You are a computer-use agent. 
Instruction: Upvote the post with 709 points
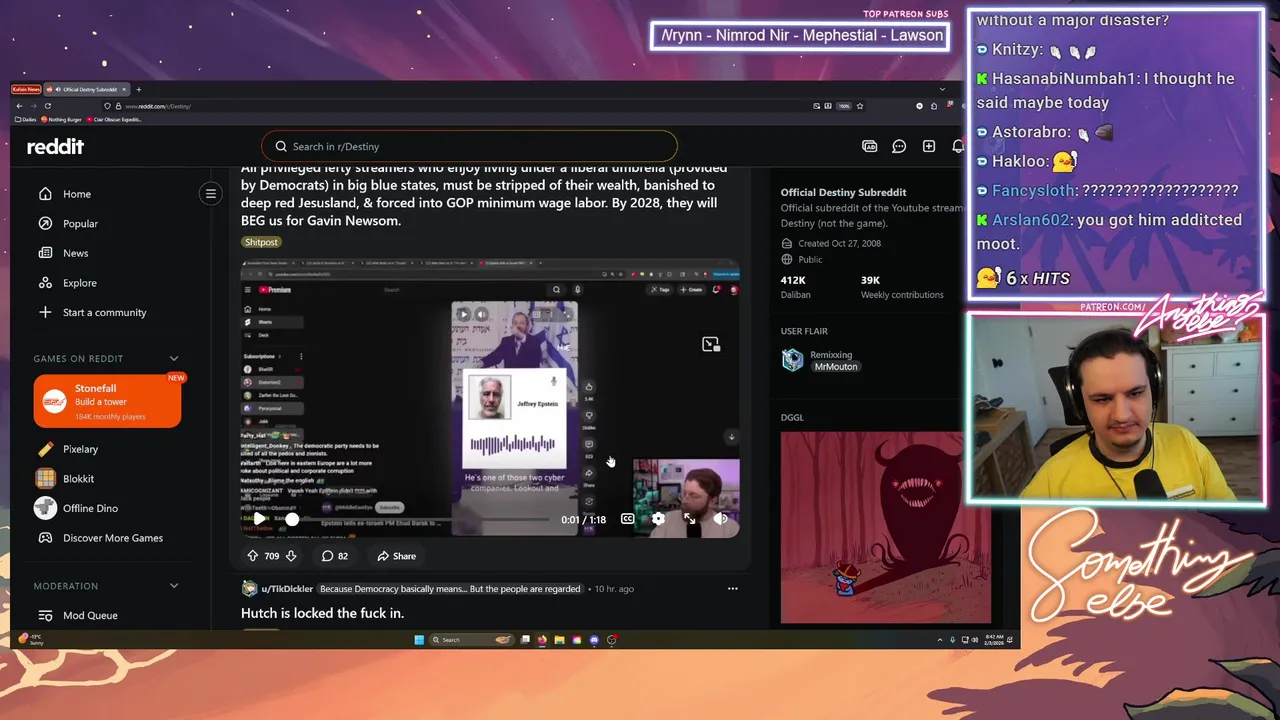253,556
